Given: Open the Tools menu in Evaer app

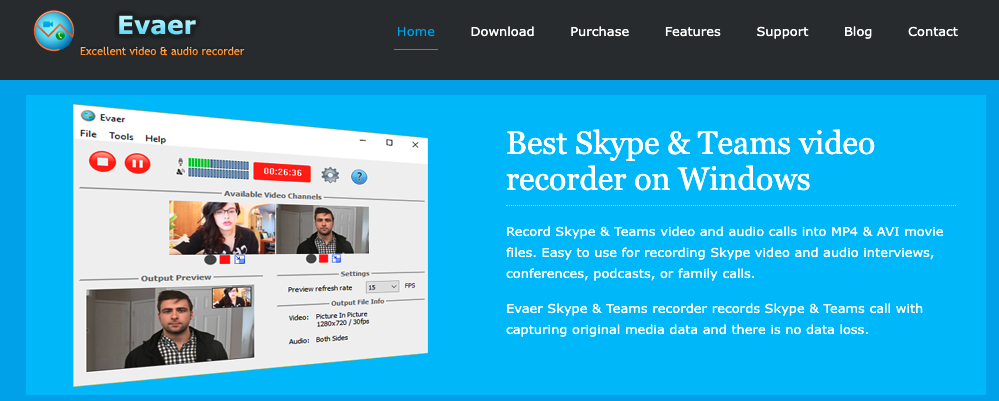Looking at the screenshot, I should pyautogui.click(x=121, y=136).
